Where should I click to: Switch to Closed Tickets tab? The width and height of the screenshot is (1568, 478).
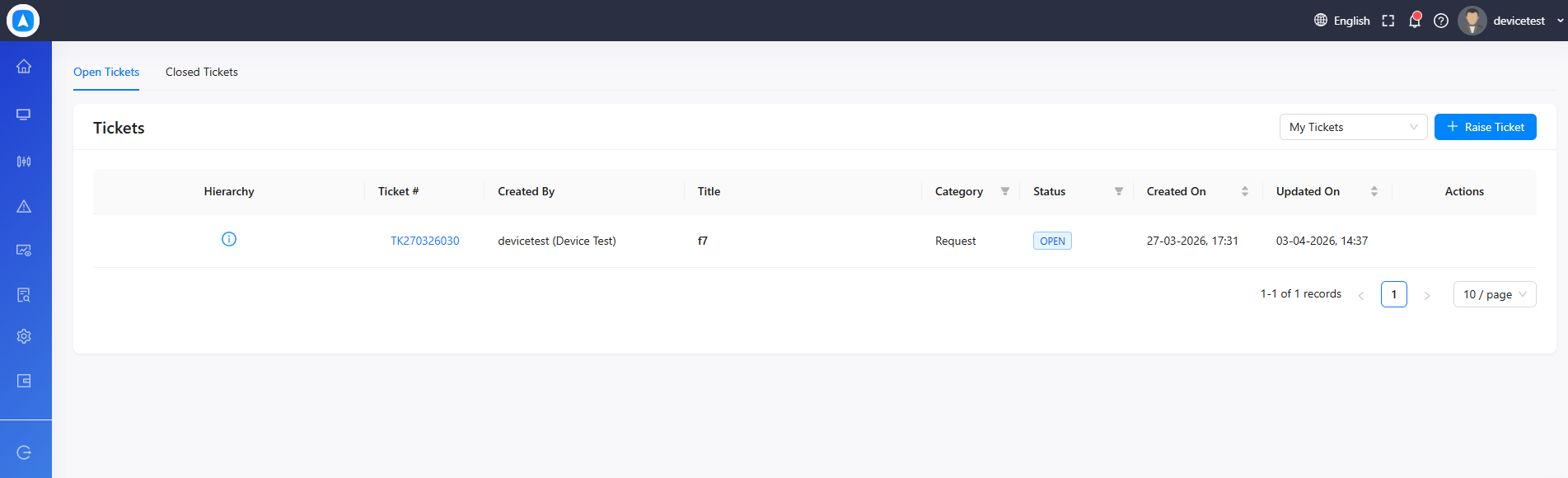click(x=202, y=72)
